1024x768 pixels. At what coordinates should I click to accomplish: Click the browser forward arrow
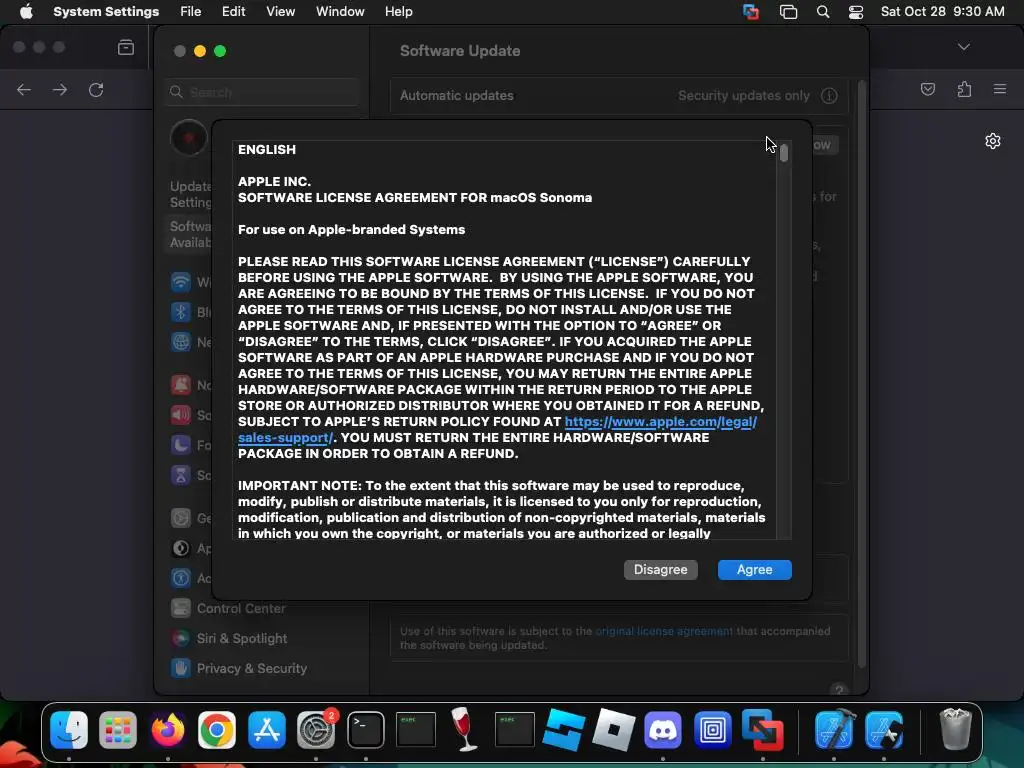point(60,89)
